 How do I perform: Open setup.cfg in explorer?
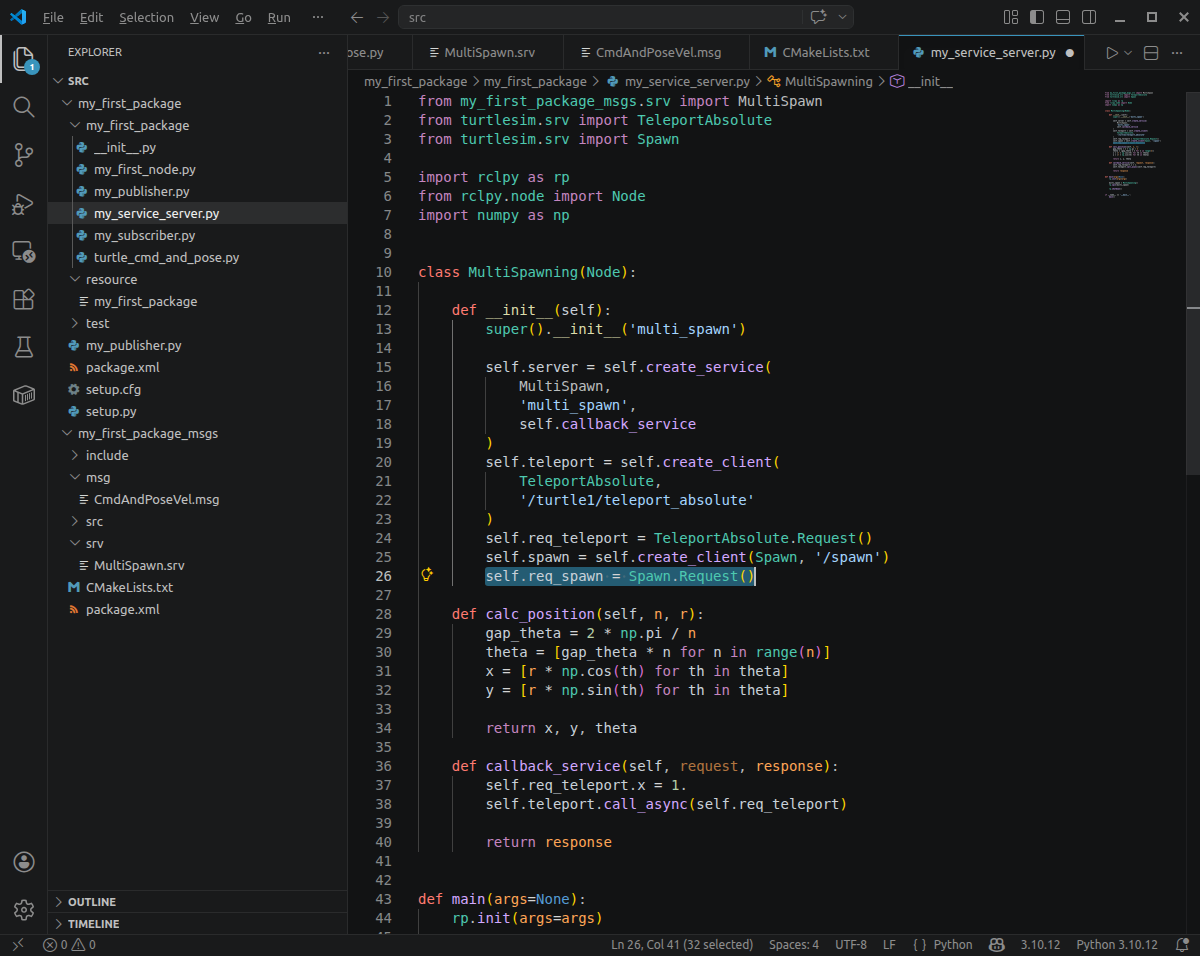click(x=111, y=389)
